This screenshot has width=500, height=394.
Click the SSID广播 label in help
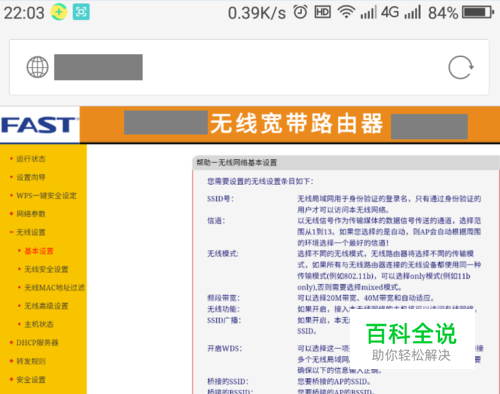click(x=224, y=320)
